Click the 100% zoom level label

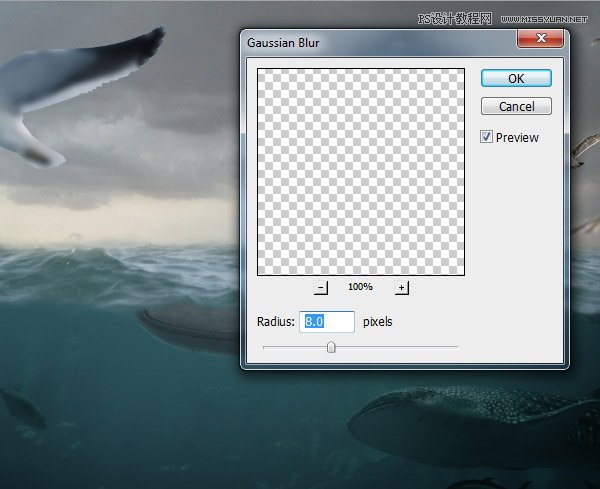click(360, 288)
